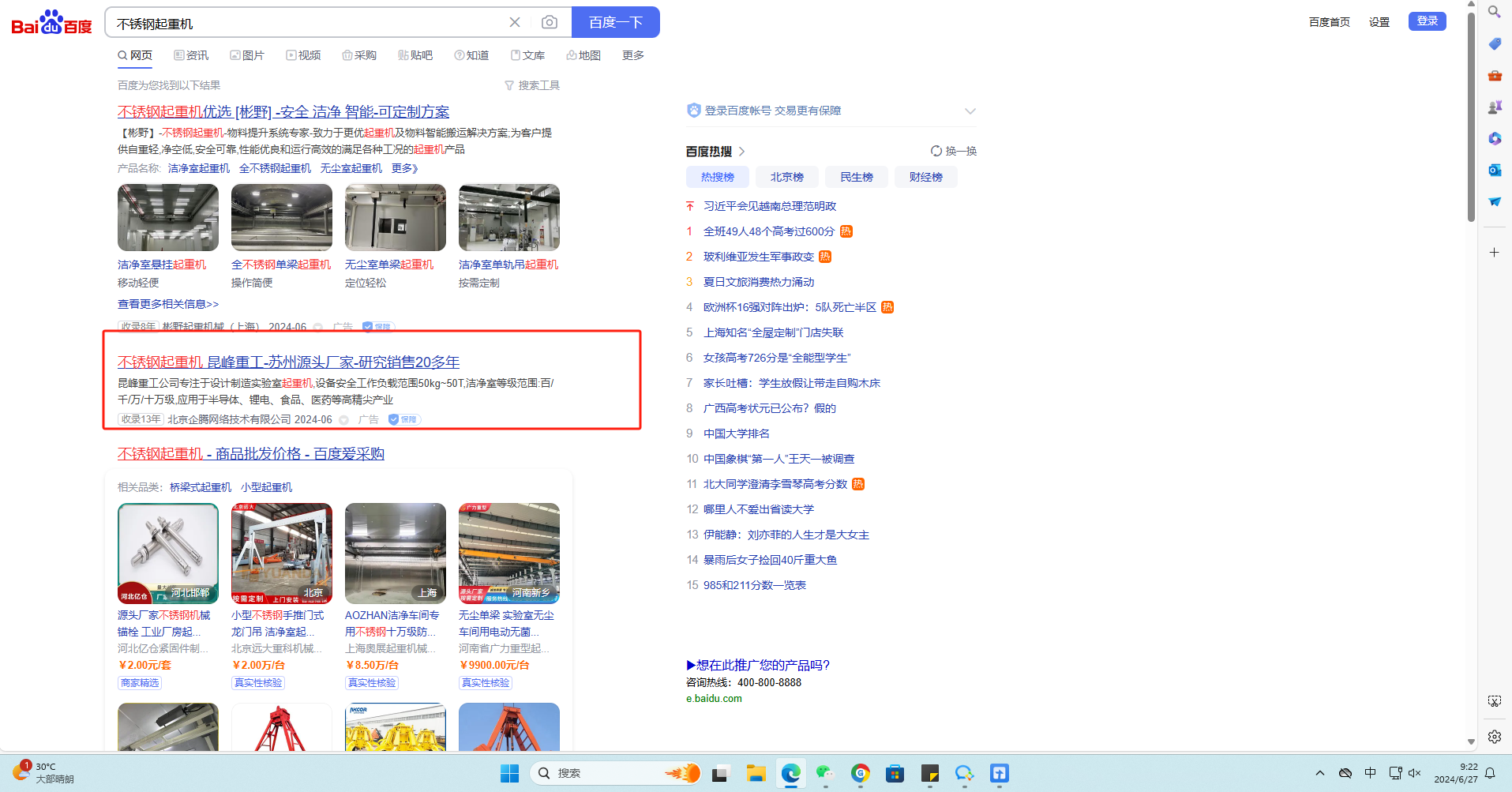Open the Edge sidebar shopping tag icon
The width and height of the screenshot is (1512, 792).
coord(1495,44)
